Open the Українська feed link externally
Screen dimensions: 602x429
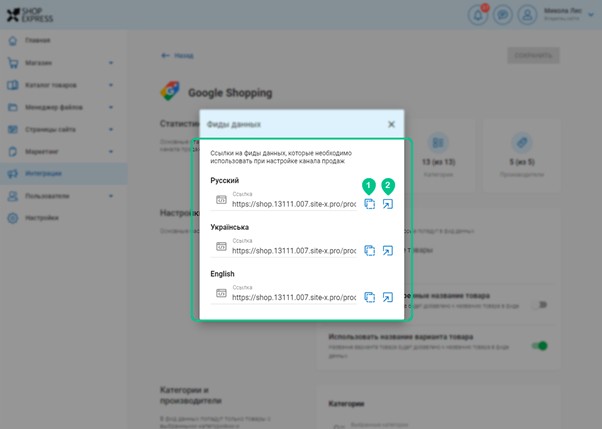point(388,251)
